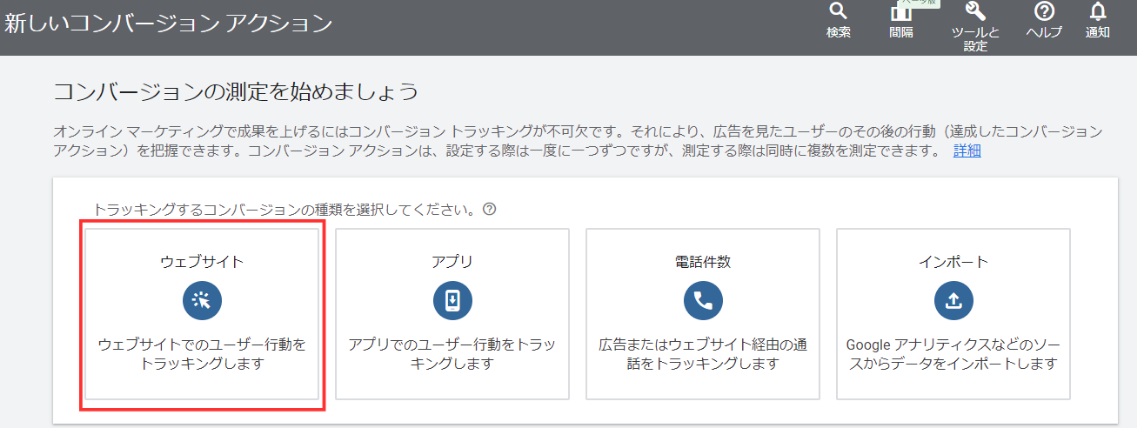Click help icon beside conversion type prompt

(x=489, y=210)
